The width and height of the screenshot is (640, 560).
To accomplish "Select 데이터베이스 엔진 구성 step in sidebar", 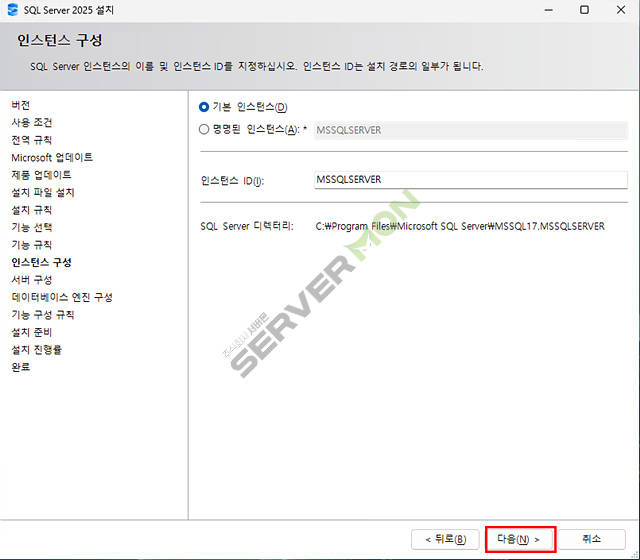I will pos(62,297).
